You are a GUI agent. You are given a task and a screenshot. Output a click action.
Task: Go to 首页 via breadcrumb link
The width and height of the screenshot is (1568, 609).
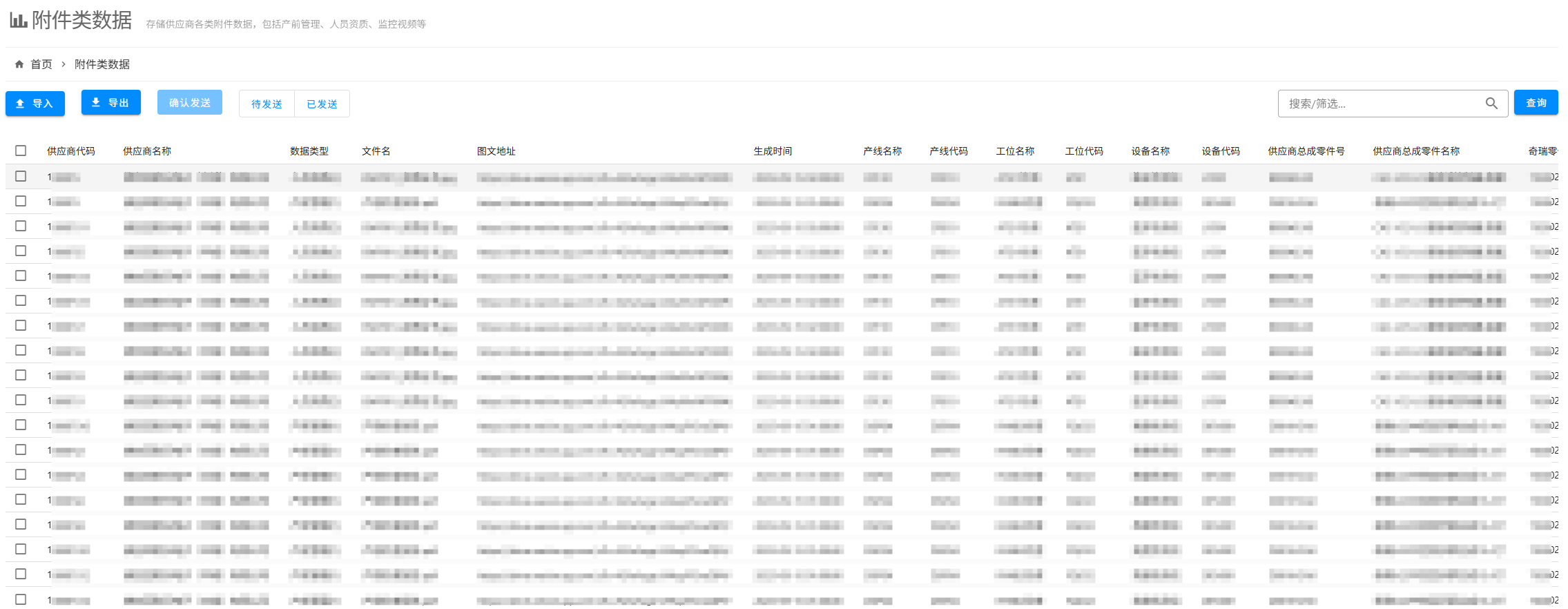tap(41, 64)
